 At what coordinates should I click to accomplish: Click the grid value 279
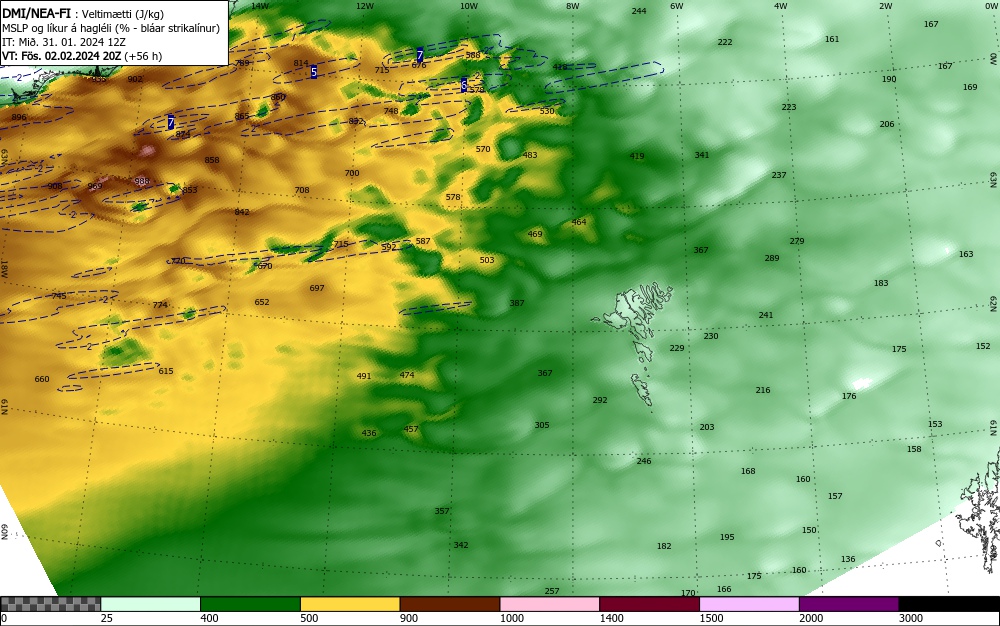[797, 242]
